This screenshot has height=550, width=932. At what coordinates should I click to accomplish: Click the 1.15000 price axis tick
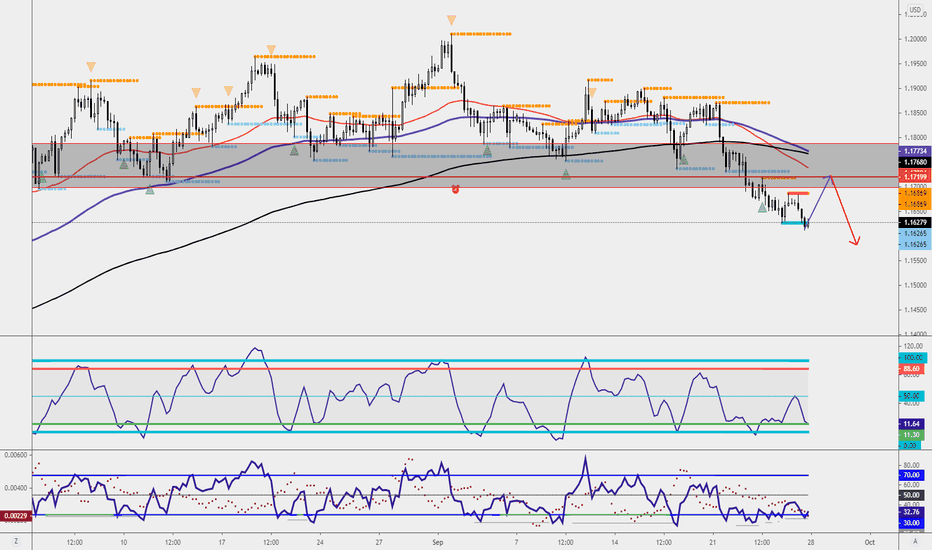[x=915, y=285]
